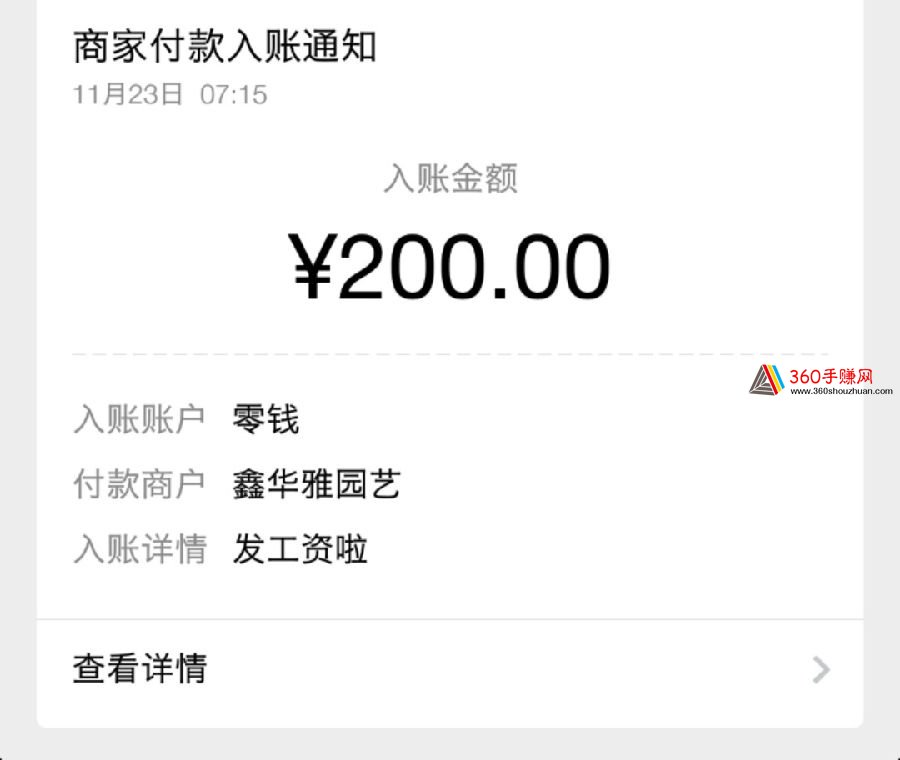Click the 发工资啦 detail text
This screenshot has height=760, width=900.
click(300, 549)
